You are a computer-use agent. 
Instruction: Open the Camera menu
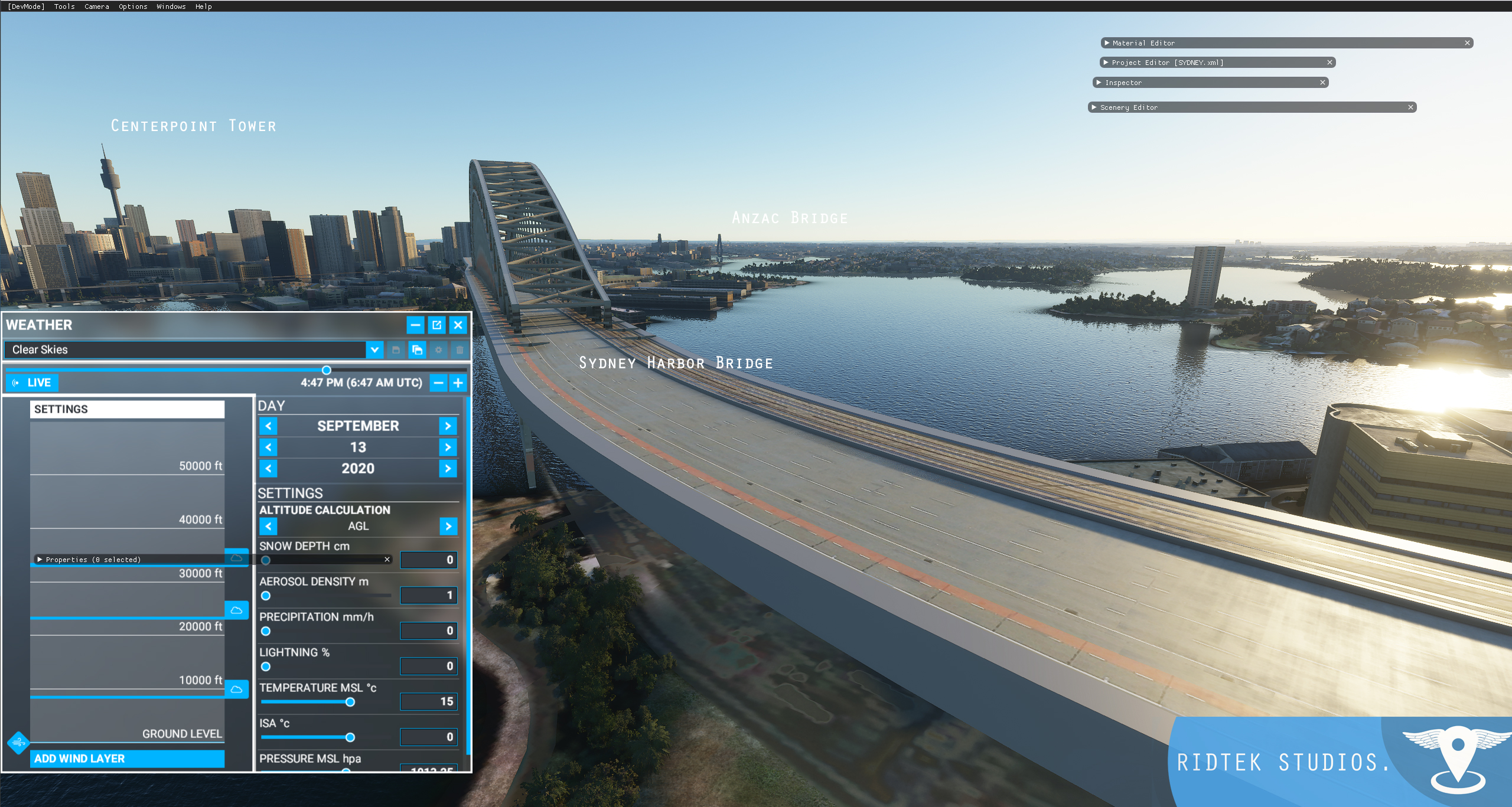pyautogui.click(x=97, y=6)
